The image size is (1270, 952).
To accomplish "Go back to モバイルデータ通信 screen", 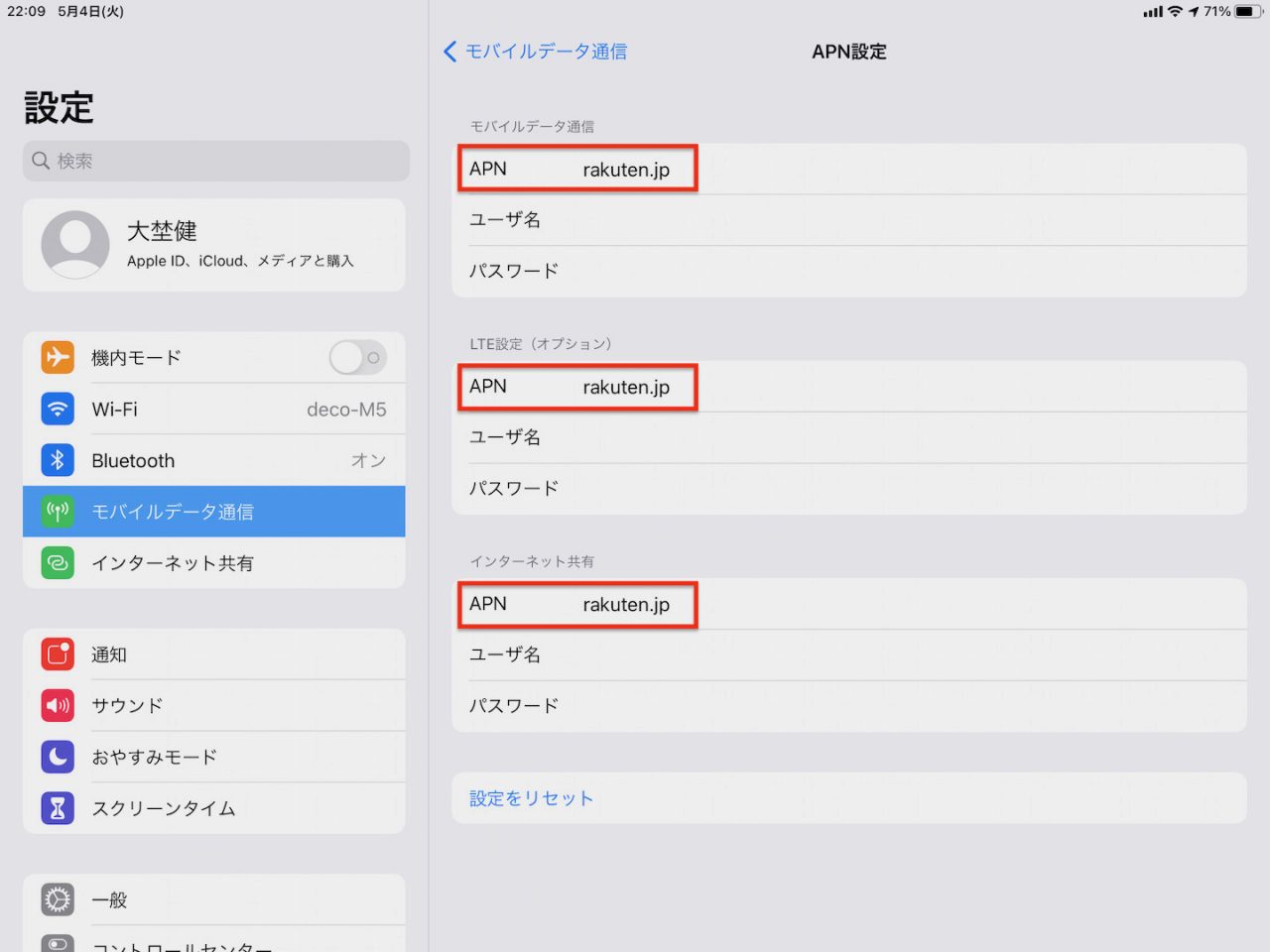I will [x=536, y=52].
